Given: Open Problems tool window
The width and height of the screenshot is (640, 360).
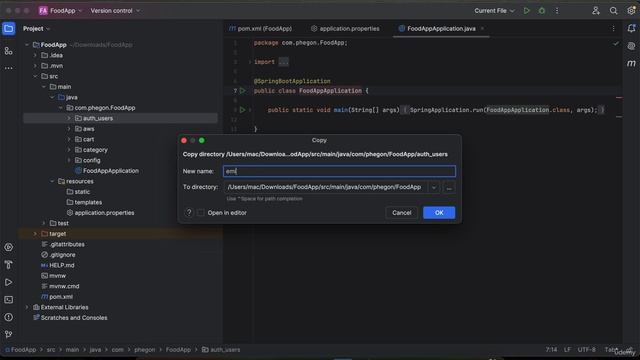Looking at the screenshot, I should click(9, 317).
